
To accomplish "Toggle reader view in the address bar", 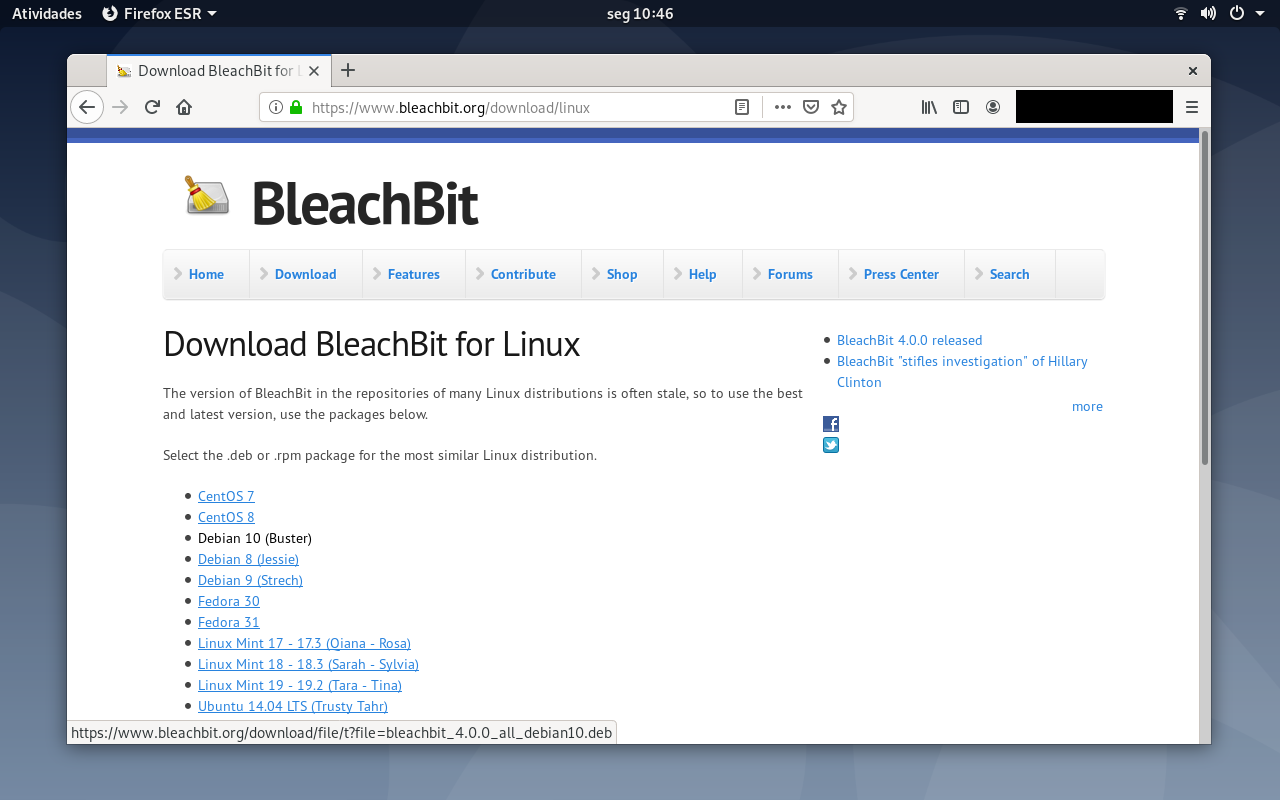I will tap(742, 107).
